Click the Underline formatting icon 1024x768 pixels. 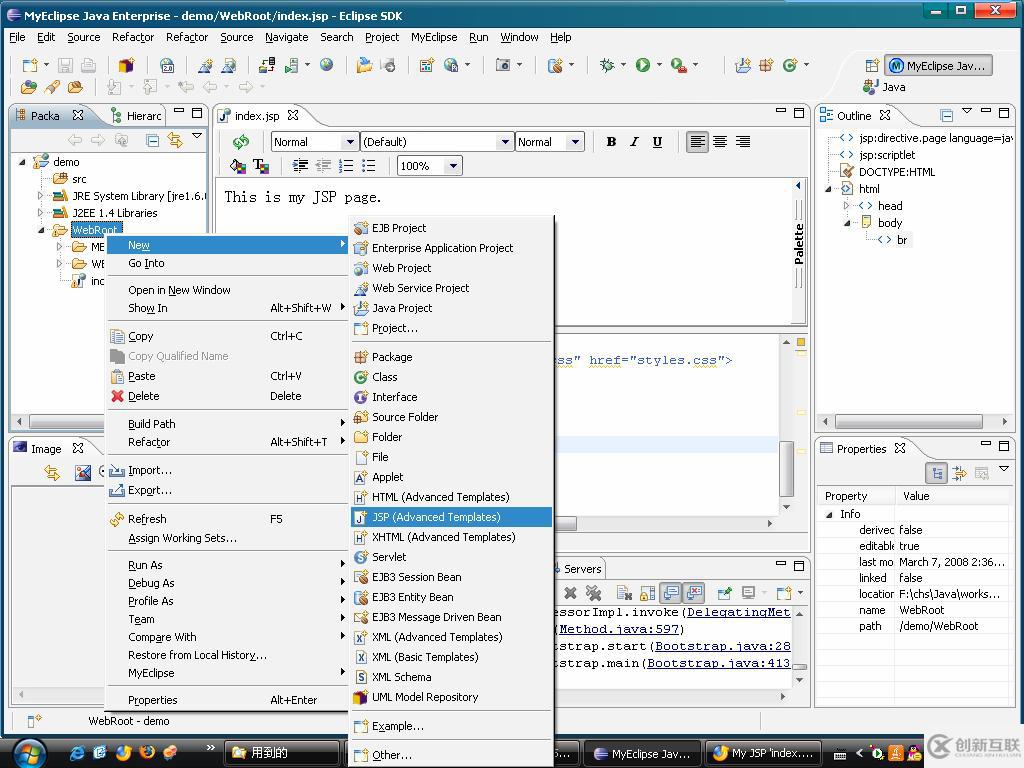pos(657,142)
